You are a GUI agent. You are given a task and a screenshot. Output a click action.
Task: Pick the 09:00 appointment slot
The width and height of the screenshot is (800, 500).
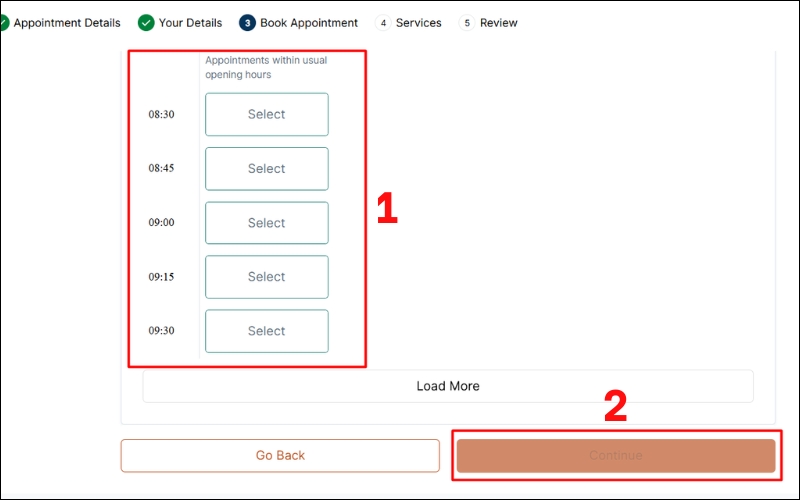click(266, 223)
